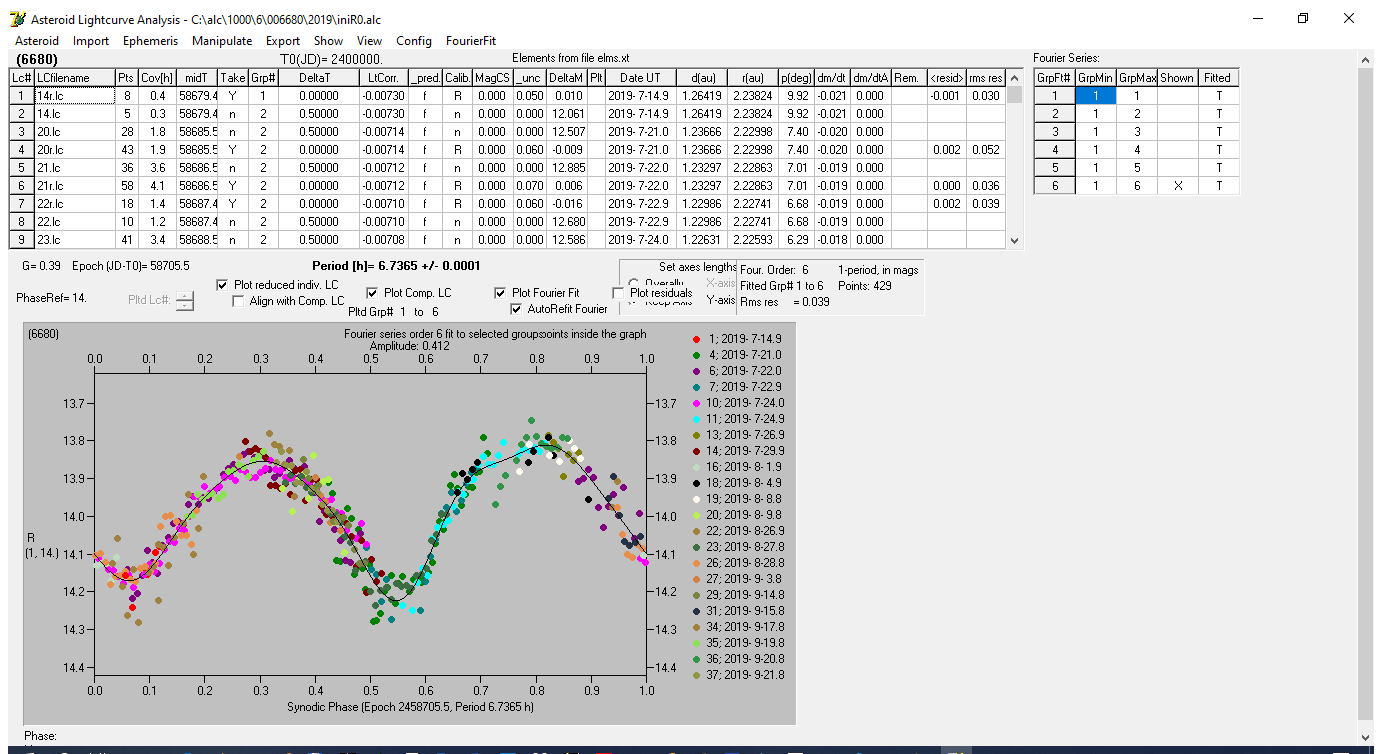1382x754 pixels.
Task: Click legend entry 10; 2019- 7-24.0
Action: (738, 403)
